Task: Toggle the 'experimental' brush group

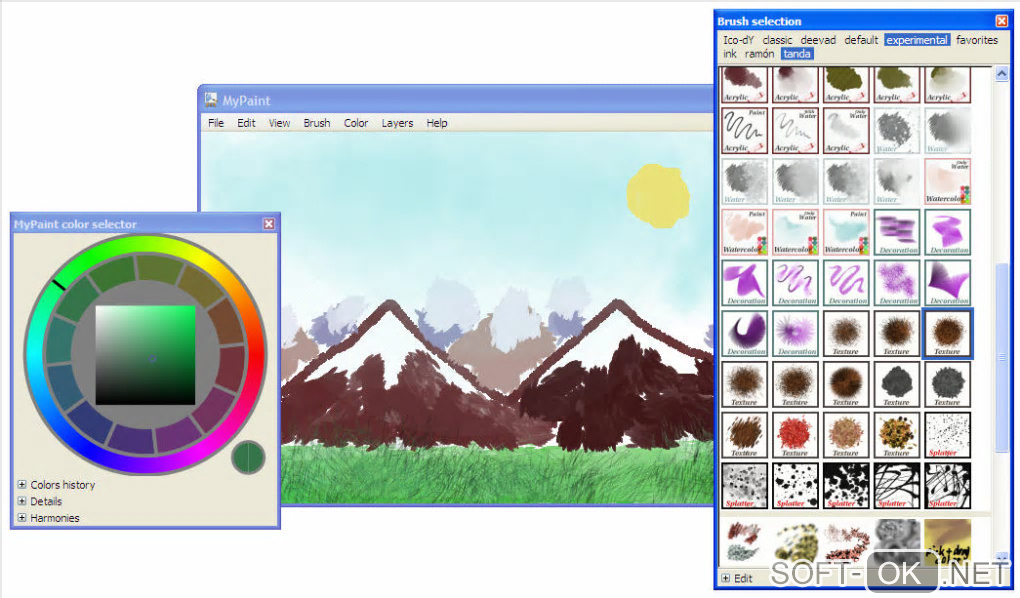Action: pos(917,40)
